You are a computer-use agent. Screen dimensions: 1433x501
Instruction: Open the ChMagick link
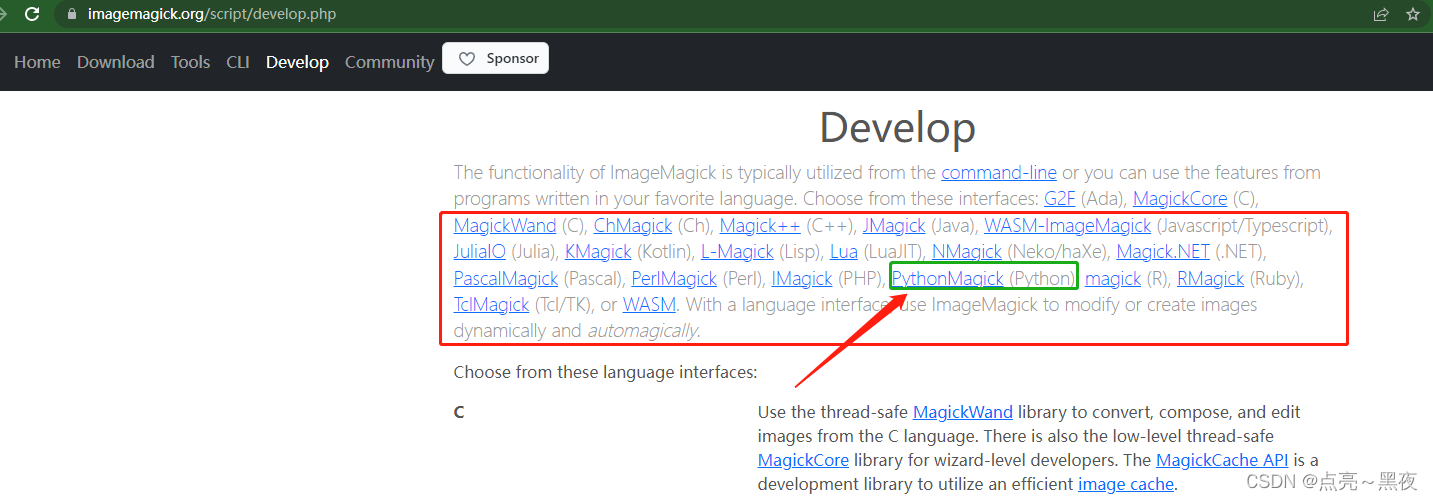633,225
